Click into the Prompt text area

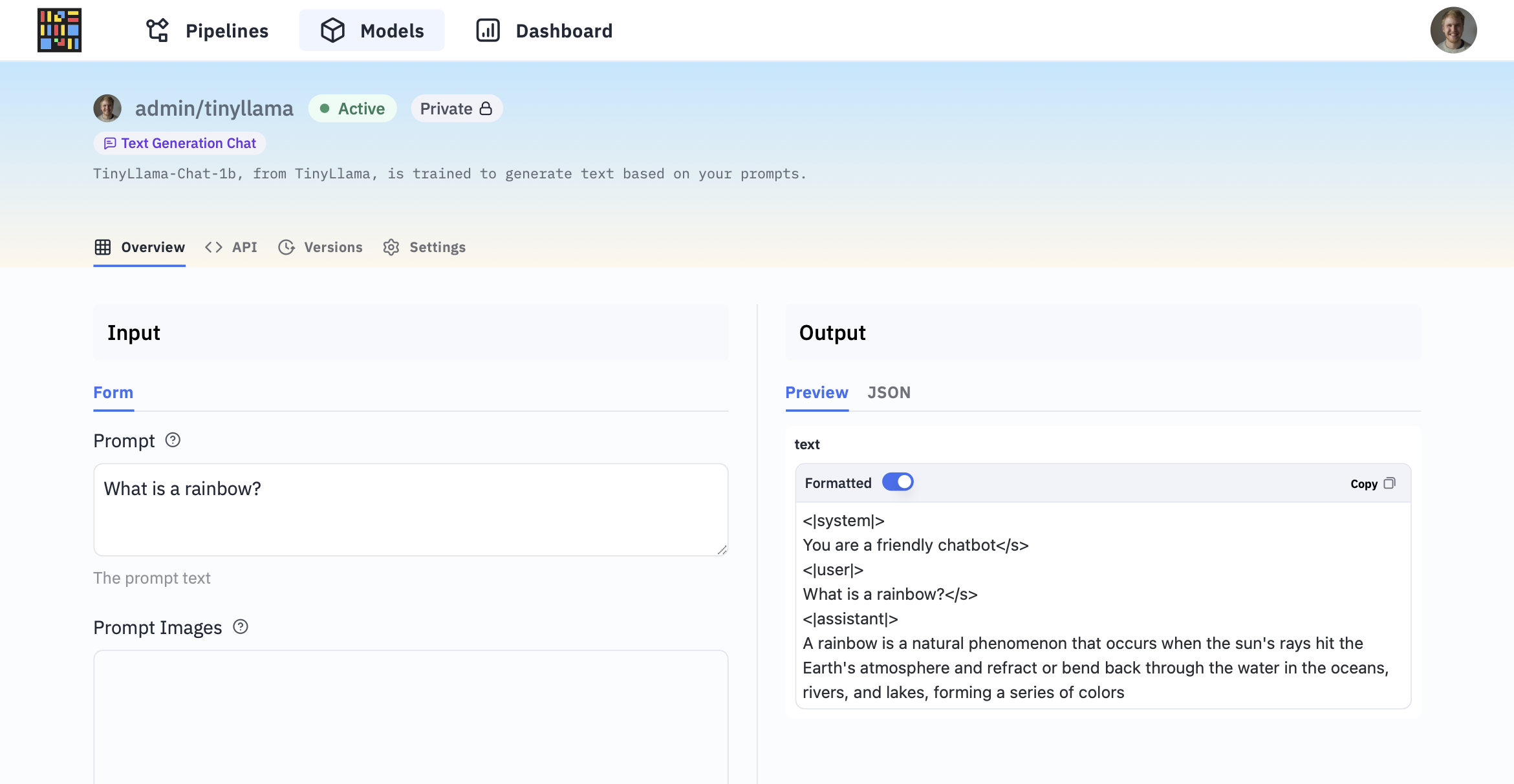coord(411,509)
